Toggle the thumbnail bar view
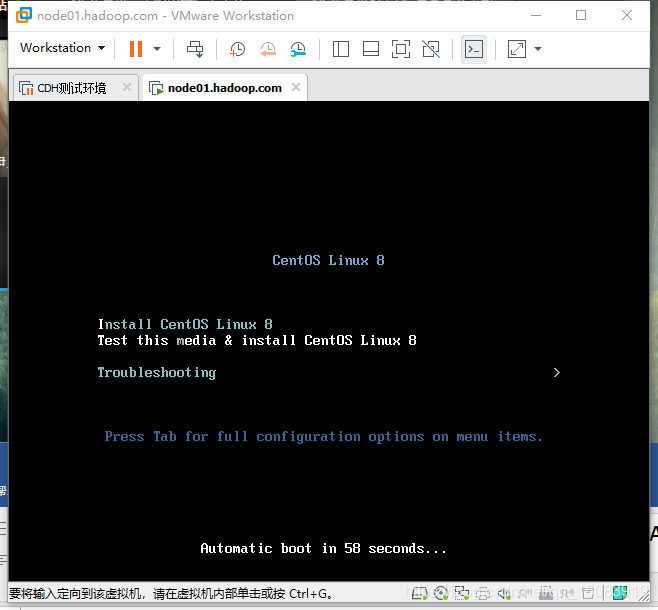 (x=371, y=49)
